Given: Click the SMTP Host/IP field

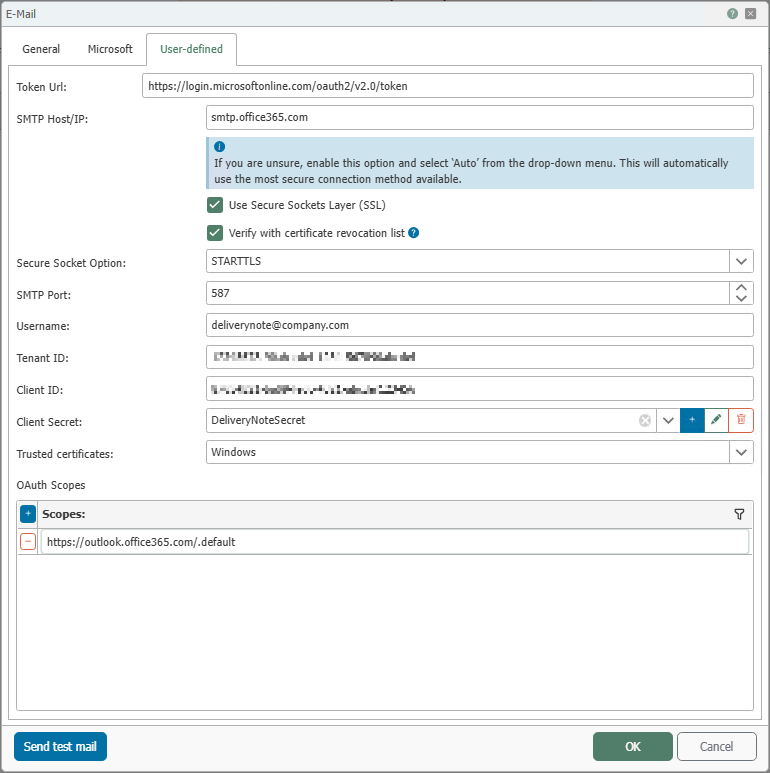Looking at the screenshot, I should coord(480,117).
